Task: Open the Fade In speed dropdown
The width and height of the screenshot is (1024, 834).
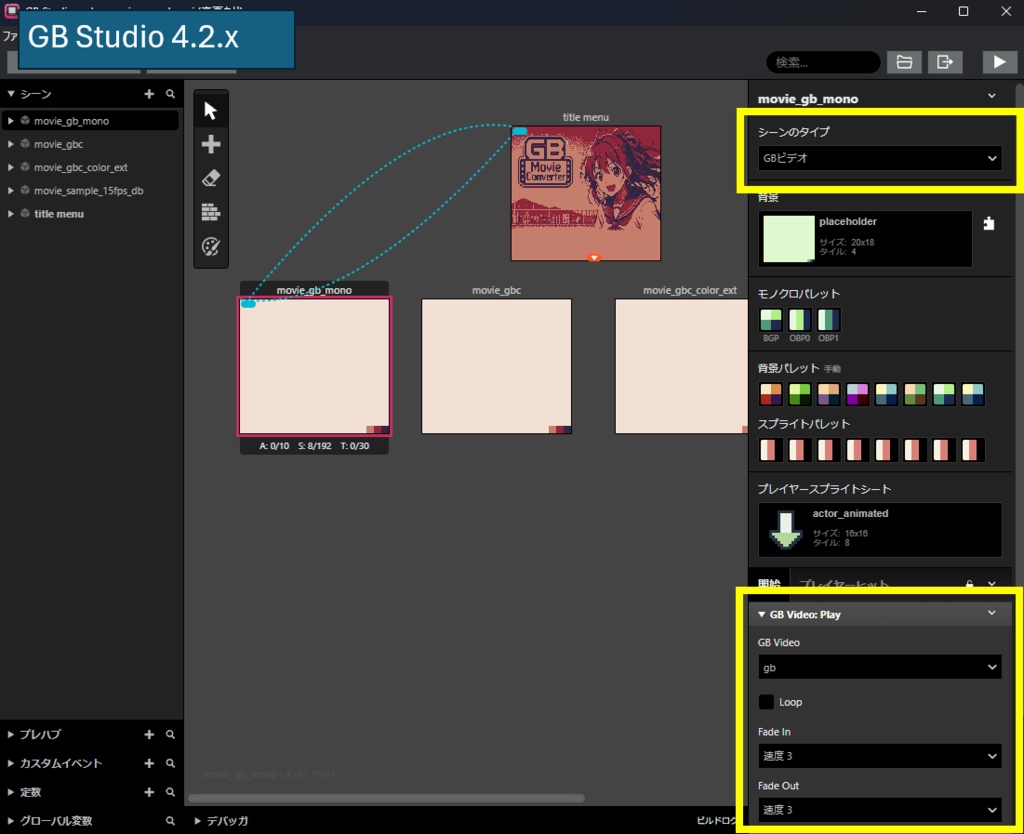Action: [880, 756]
